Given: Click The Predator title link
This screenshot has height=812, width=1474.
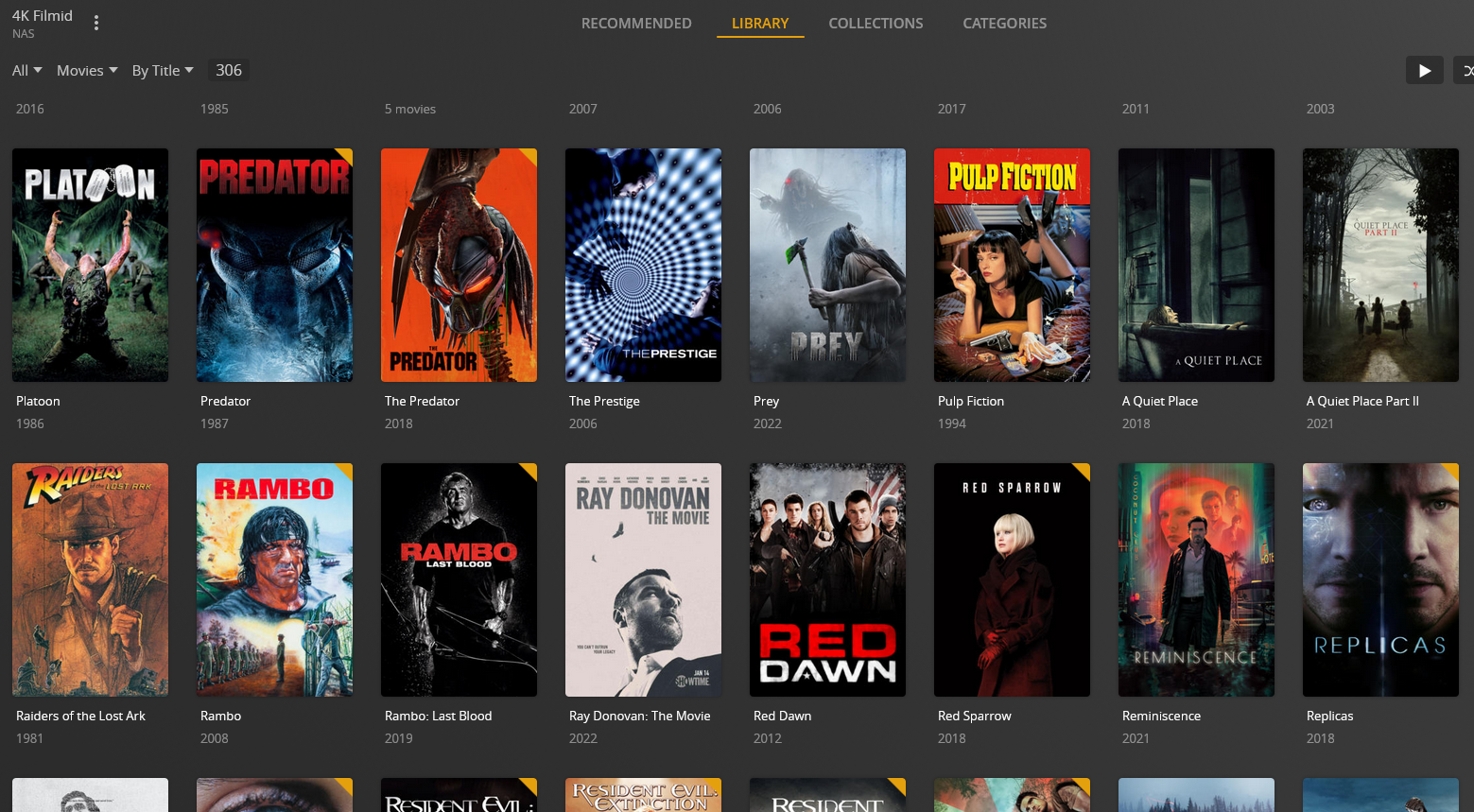Looking at the screenshot, I should coord(422,401).
